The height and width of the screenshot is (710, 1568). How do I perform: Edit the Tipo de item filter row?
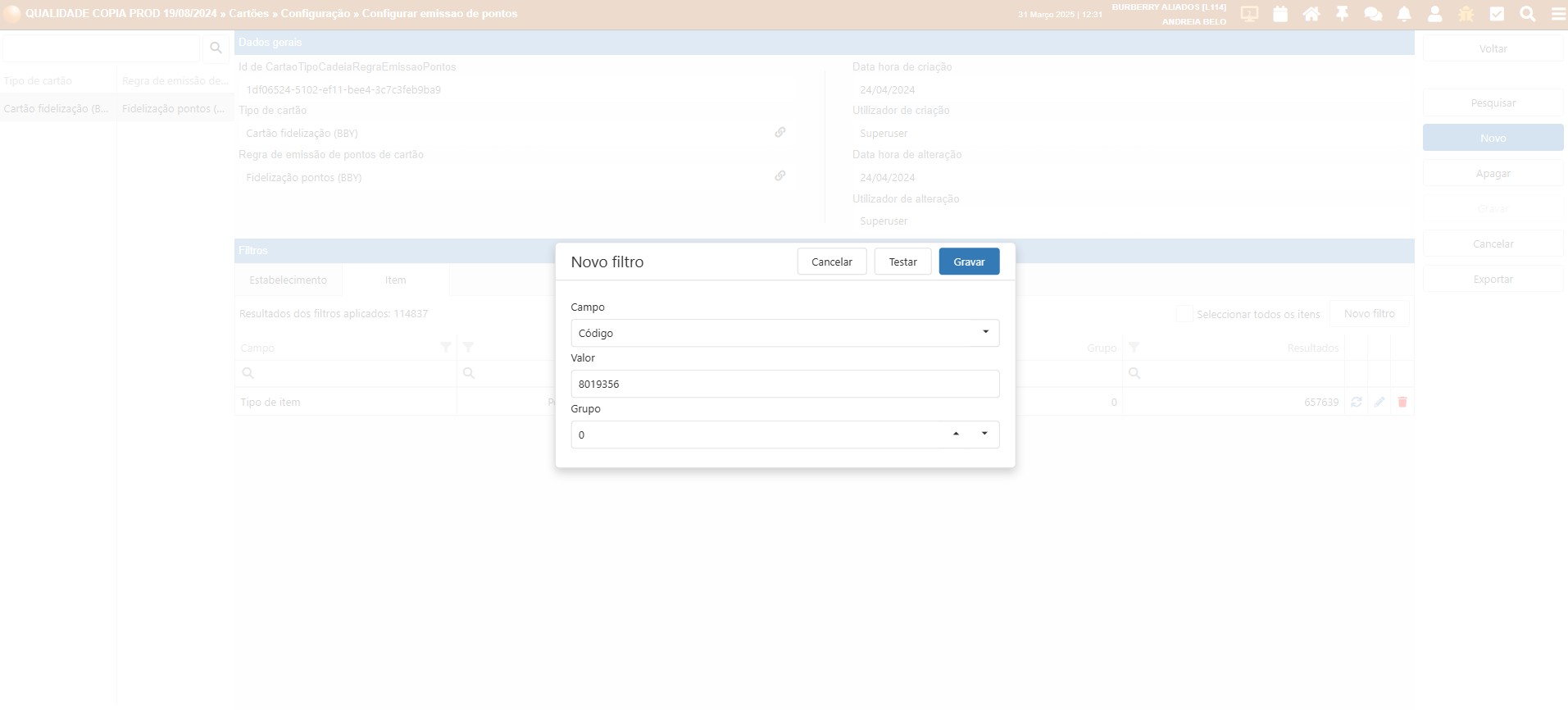[x=1379, y=402]
